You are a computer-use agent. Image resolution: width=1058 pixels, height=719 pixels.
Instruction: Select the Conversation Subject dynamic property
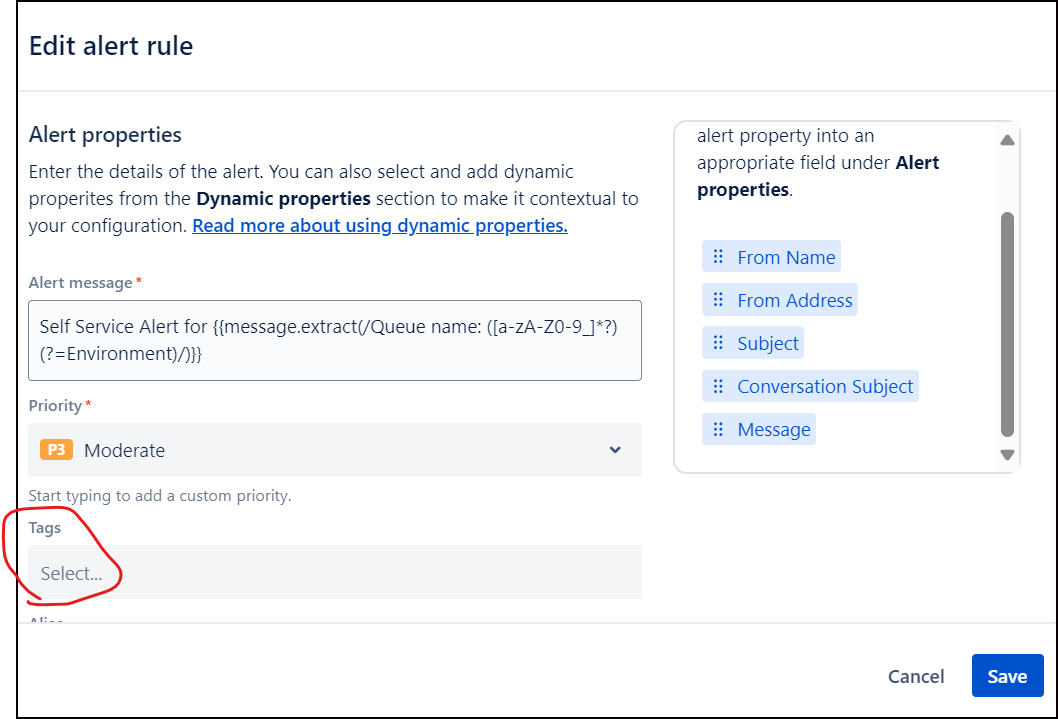[810, 386]
